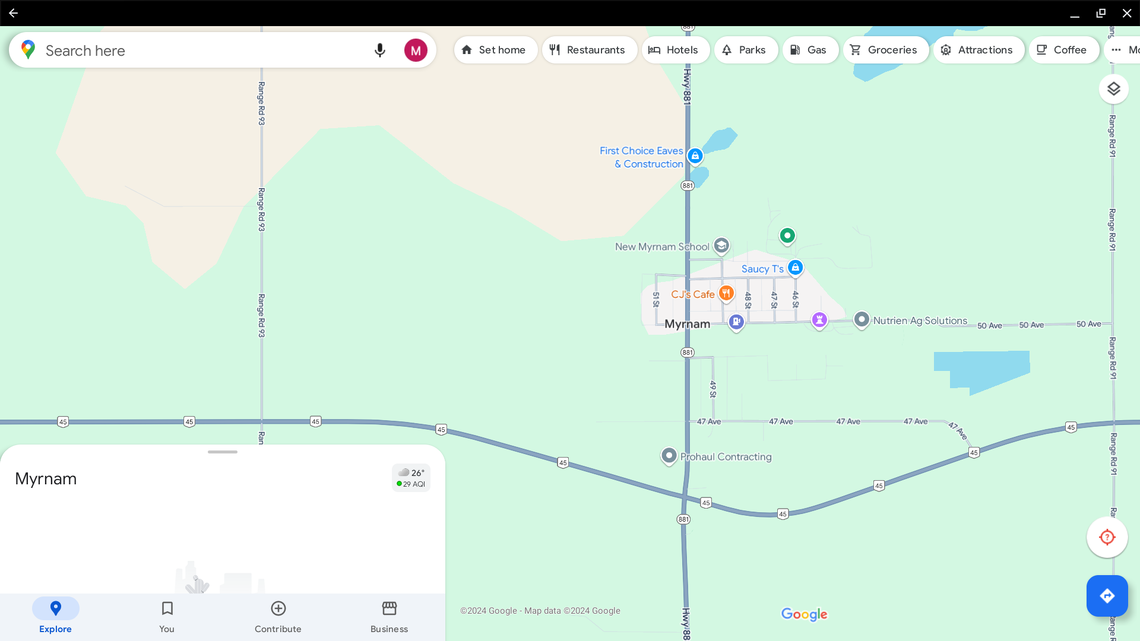Maximize the window from title bar

click(x=1101, y=13)
